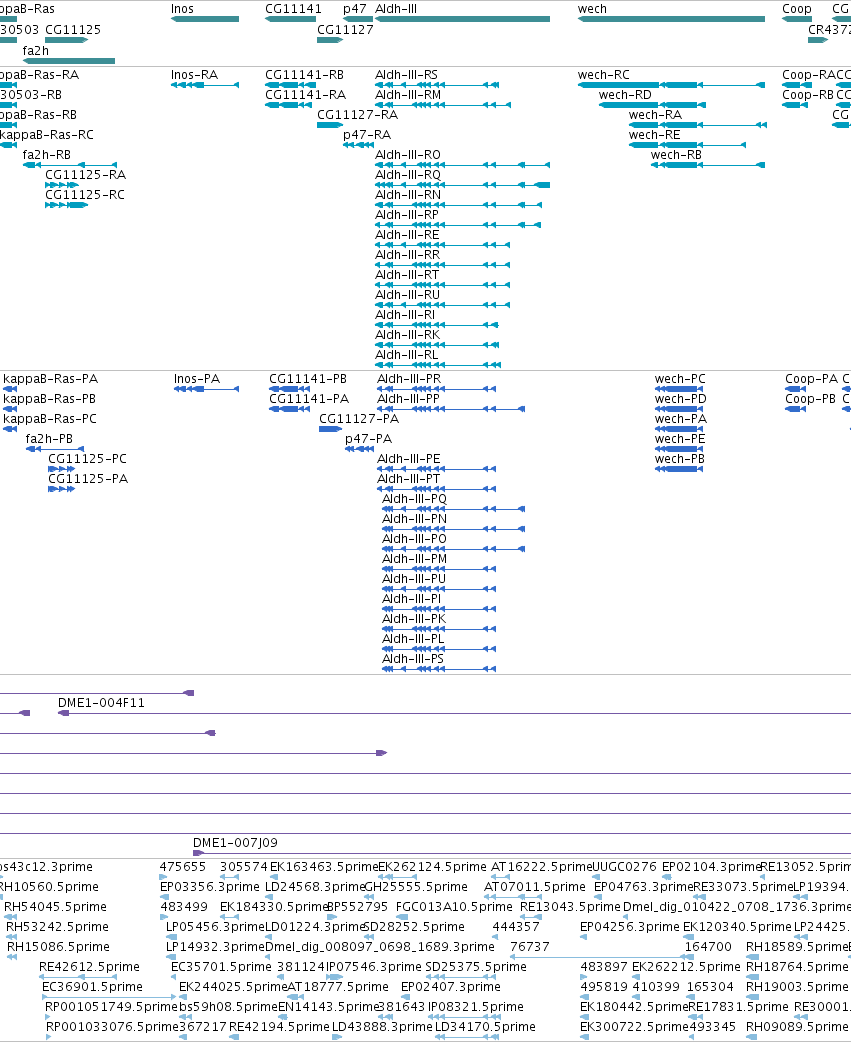Open the fa2h gene feature
This screenshot has height=1042, width=851.
click(68, 60)
